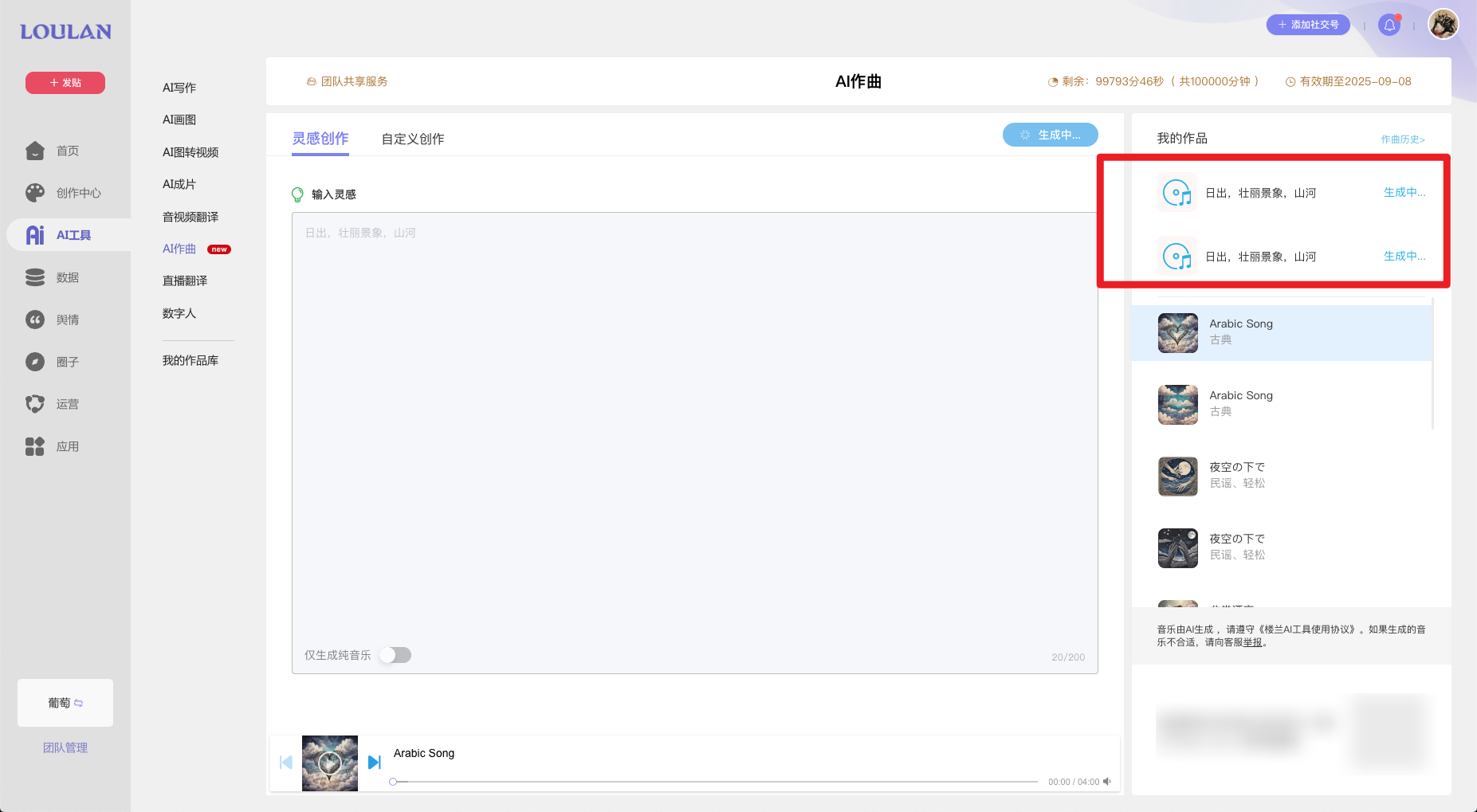Select the AI画图 menu item
Viewport: 1477px width, 812px height.
(x=177, y=120)
